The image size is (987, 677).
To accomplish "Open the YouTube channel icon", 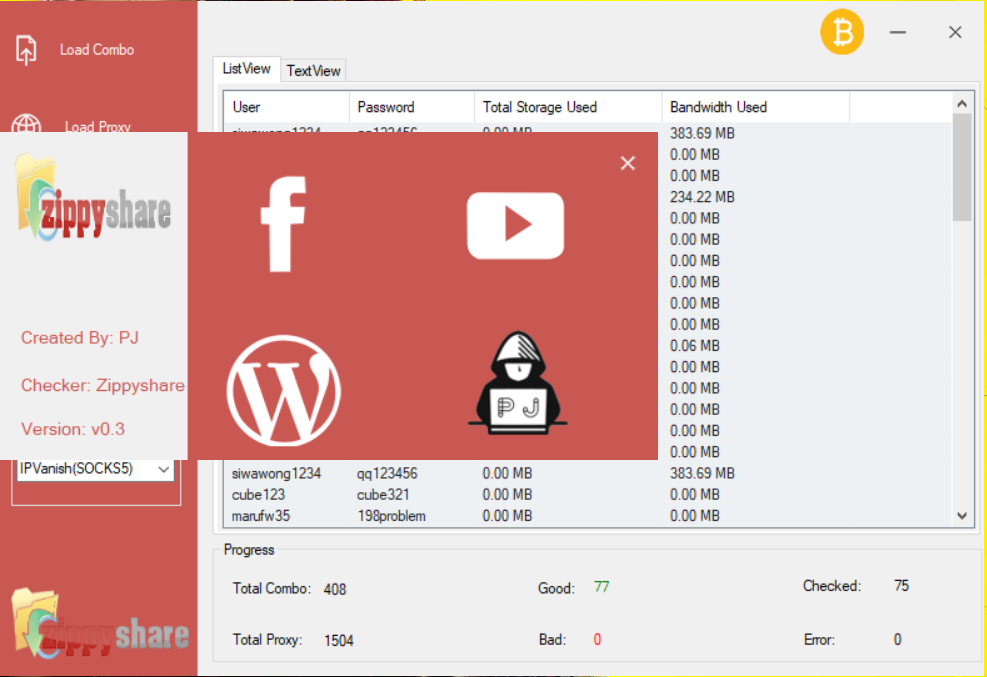I will coord(515,225).
